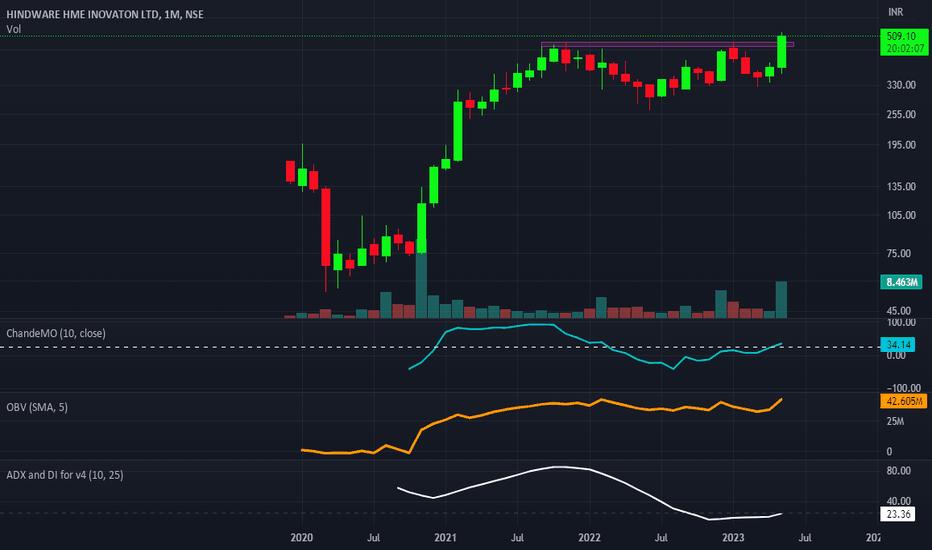The width and height of the screenshot is (932, 550).
Task: Click the INR currency label
Action: pyautogui.click(x=895, y=12)
